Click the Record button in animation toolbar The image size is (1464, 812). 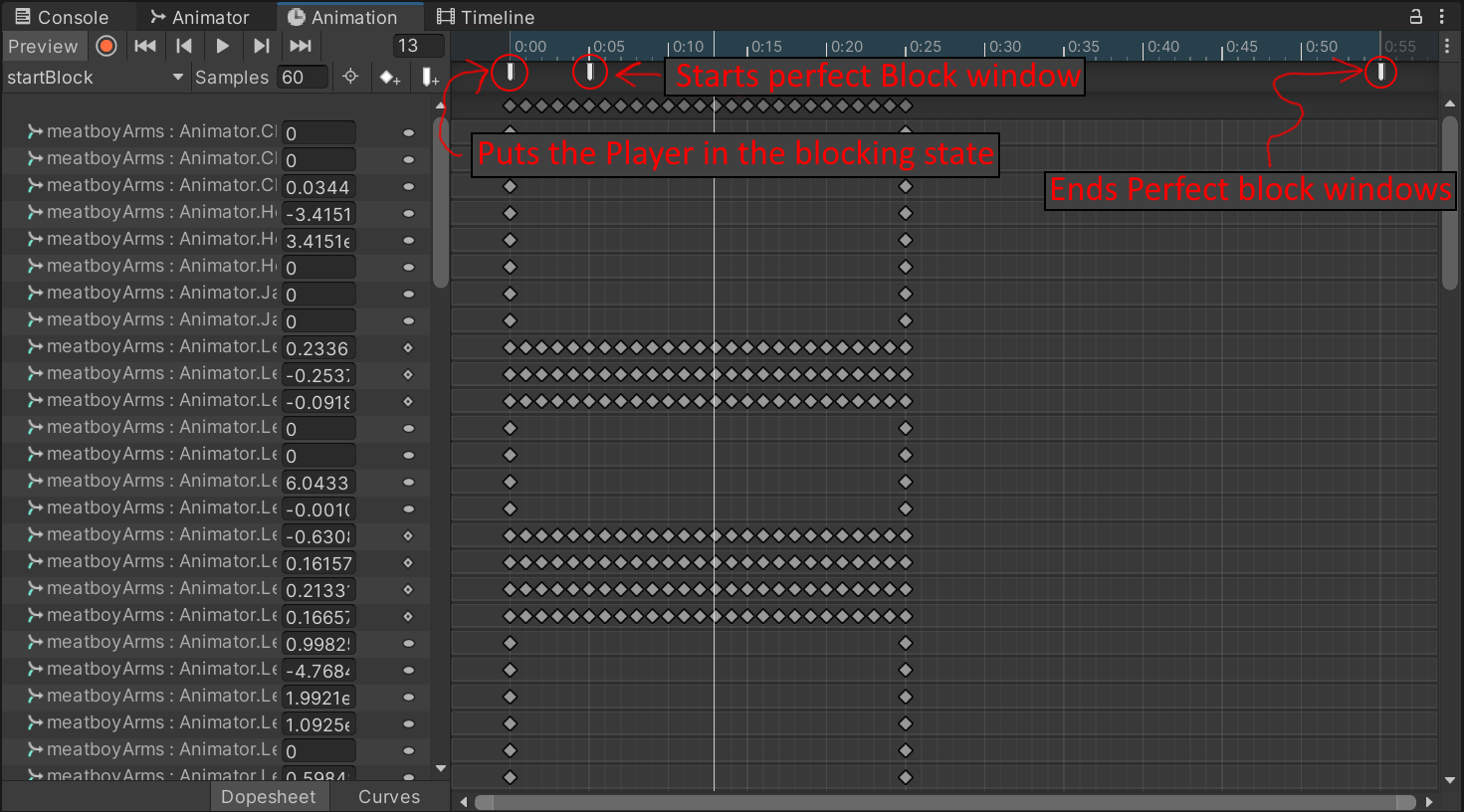pos(106,46)
